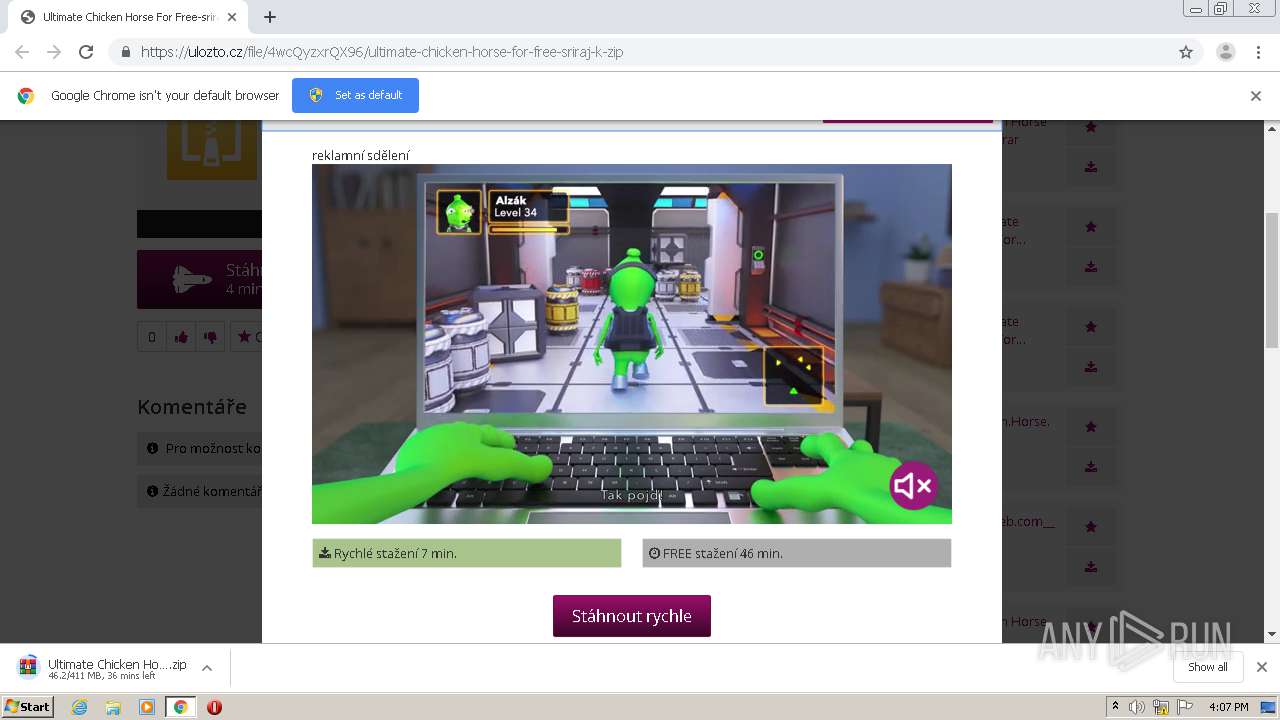Click the thumbs up like button
Image resolution: width=1280 pixels, height=720 pixels.
181,337
